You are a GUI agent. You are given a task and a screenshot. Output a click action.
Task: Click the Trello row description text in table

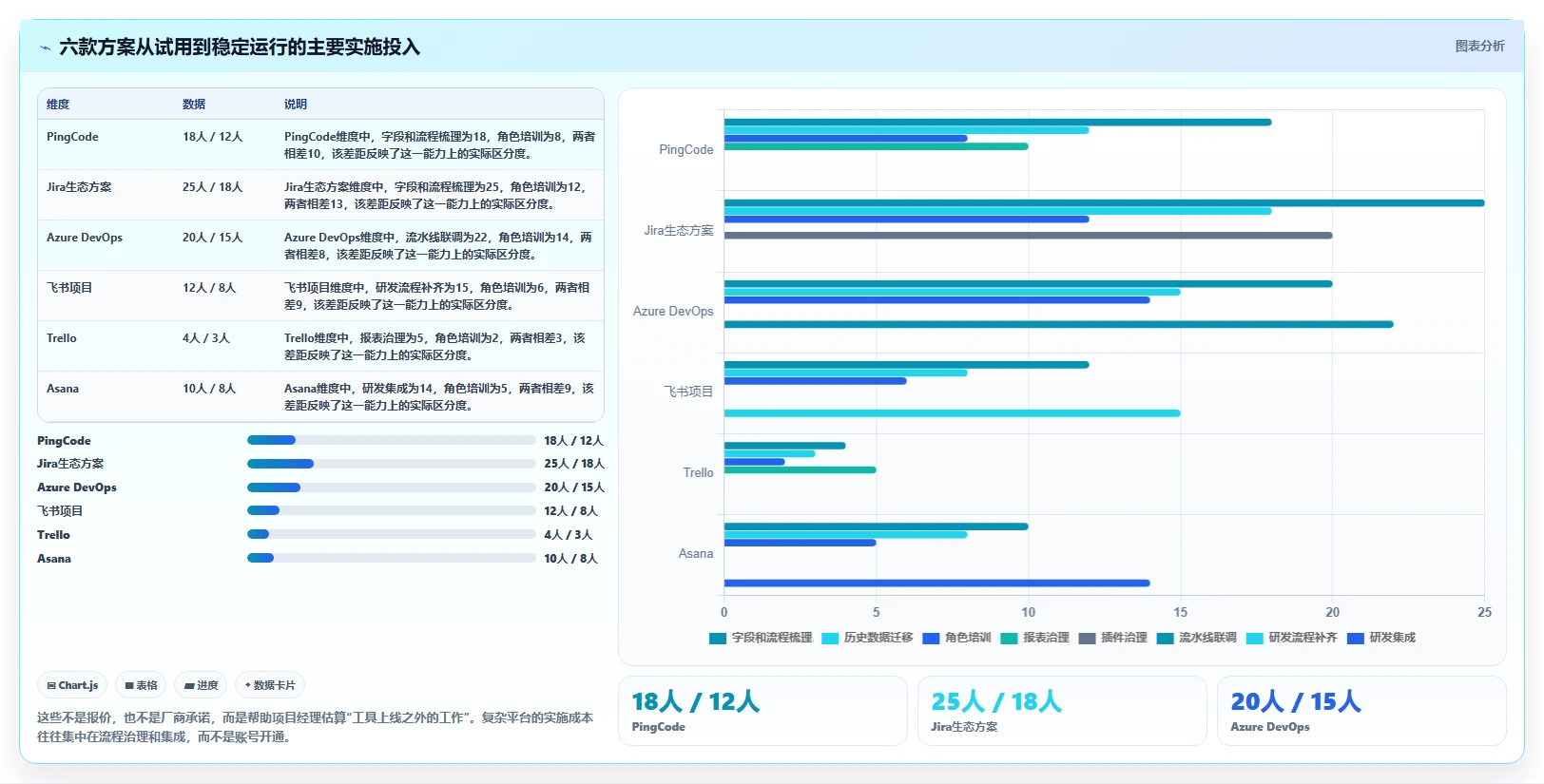[435, 347]
